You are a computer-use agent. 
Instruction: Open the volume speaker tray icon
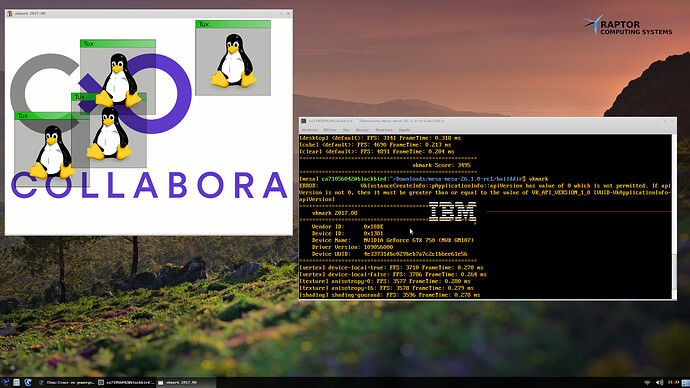(659, 382)
